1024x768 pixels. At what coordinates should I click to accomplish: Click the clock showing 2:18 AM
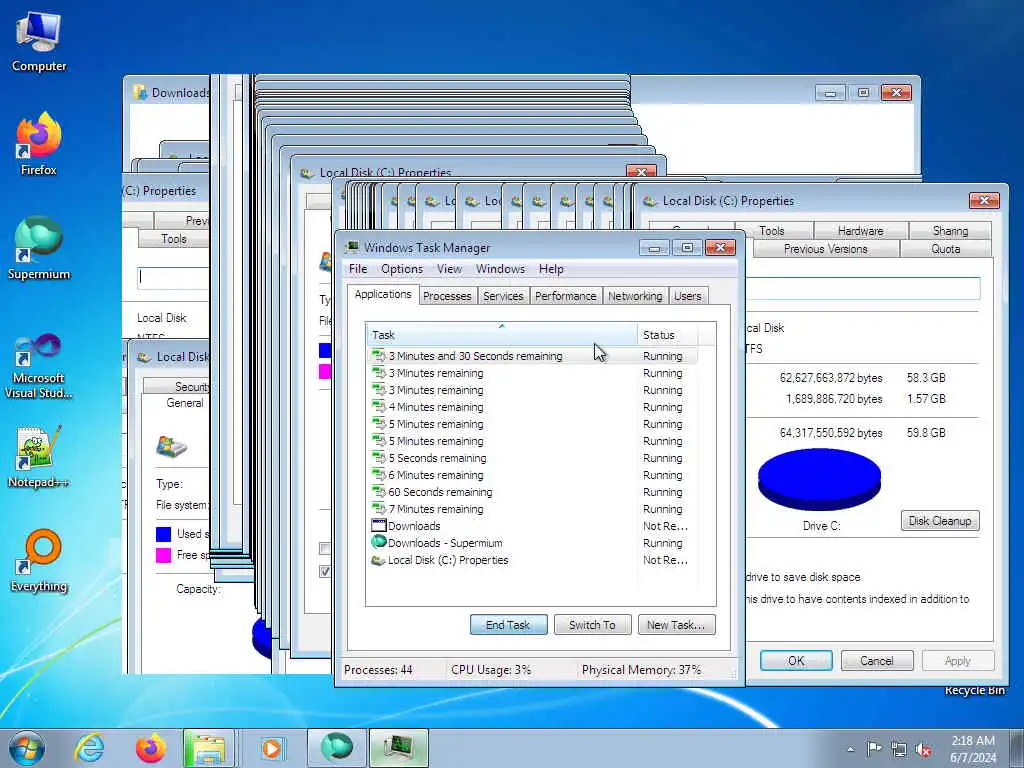(x=973, y=748)
